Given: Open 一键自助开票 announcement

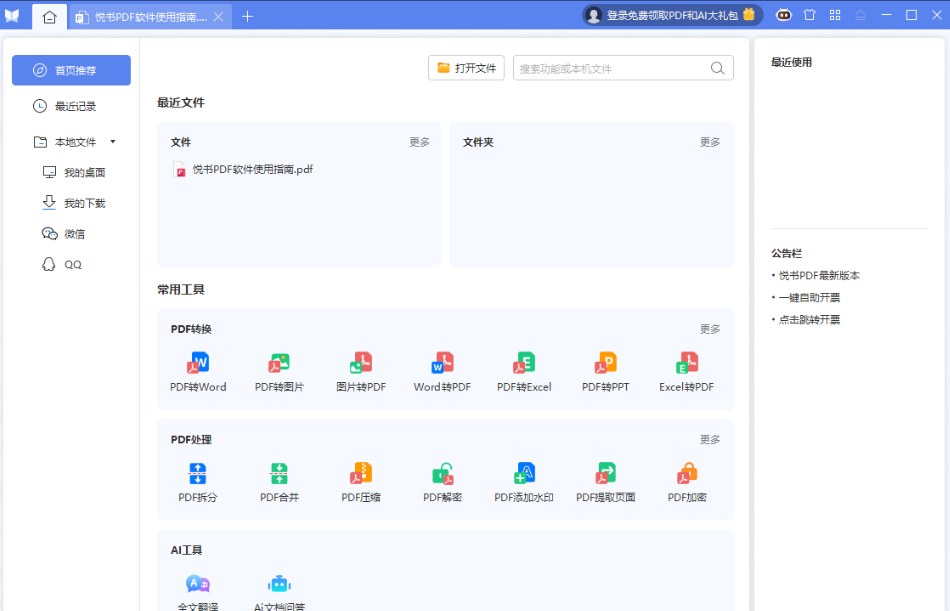Looking at the screenshot, I should (809, 298).
